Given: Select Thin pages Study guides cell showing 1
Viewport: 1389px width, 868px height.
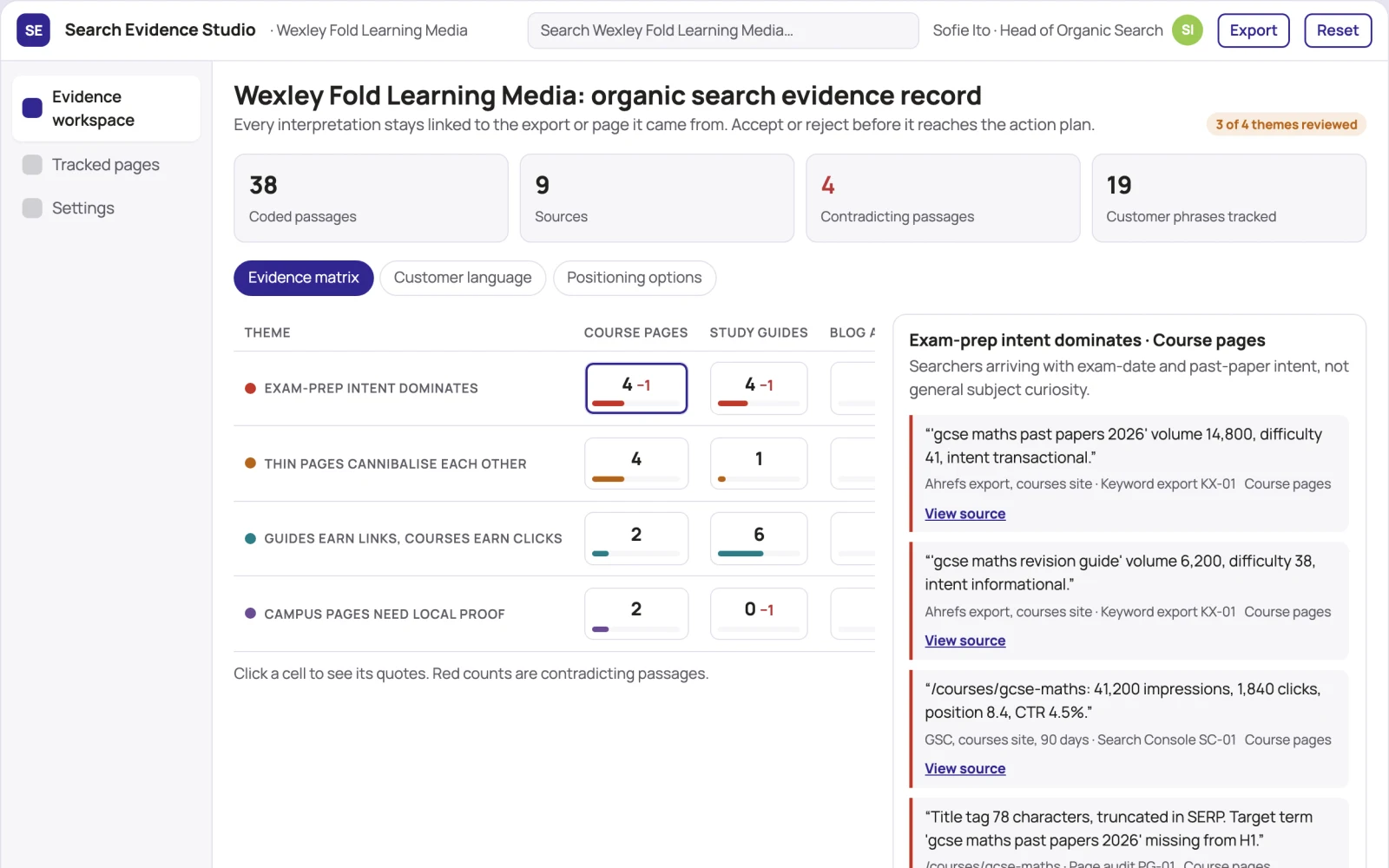Looking at the screenshot, I should pyautogui.click(x=759, y=464).
